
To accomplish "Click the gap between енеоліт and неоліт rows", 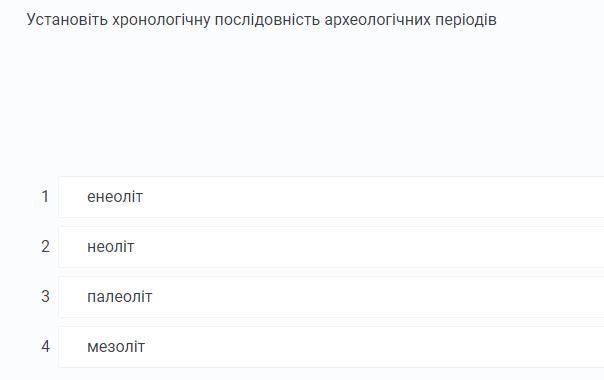I will (x=331, y=222).
